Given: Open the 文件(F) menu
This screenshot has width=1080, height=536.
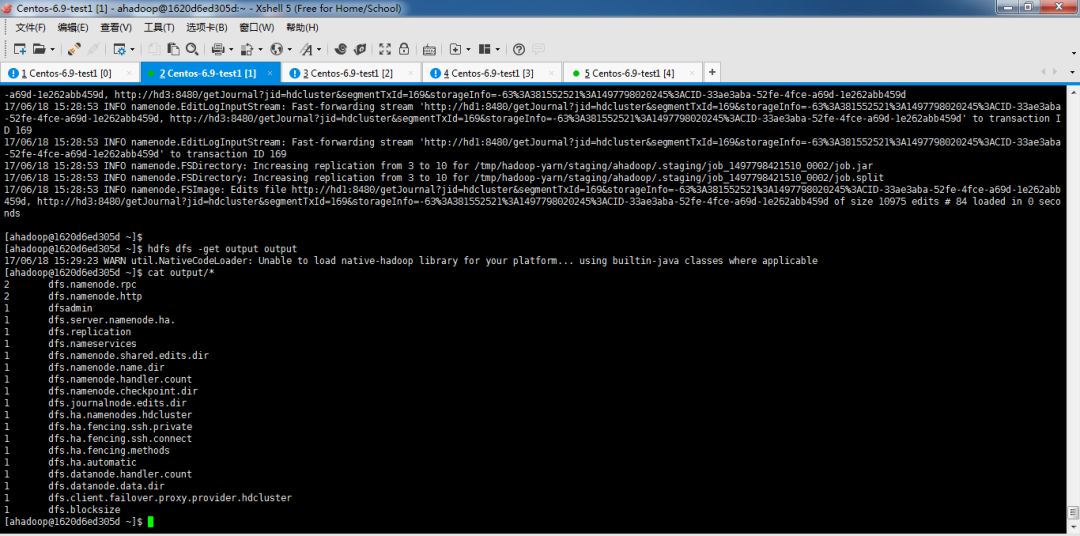Looking at the screenshot, I should click(30, 28).
